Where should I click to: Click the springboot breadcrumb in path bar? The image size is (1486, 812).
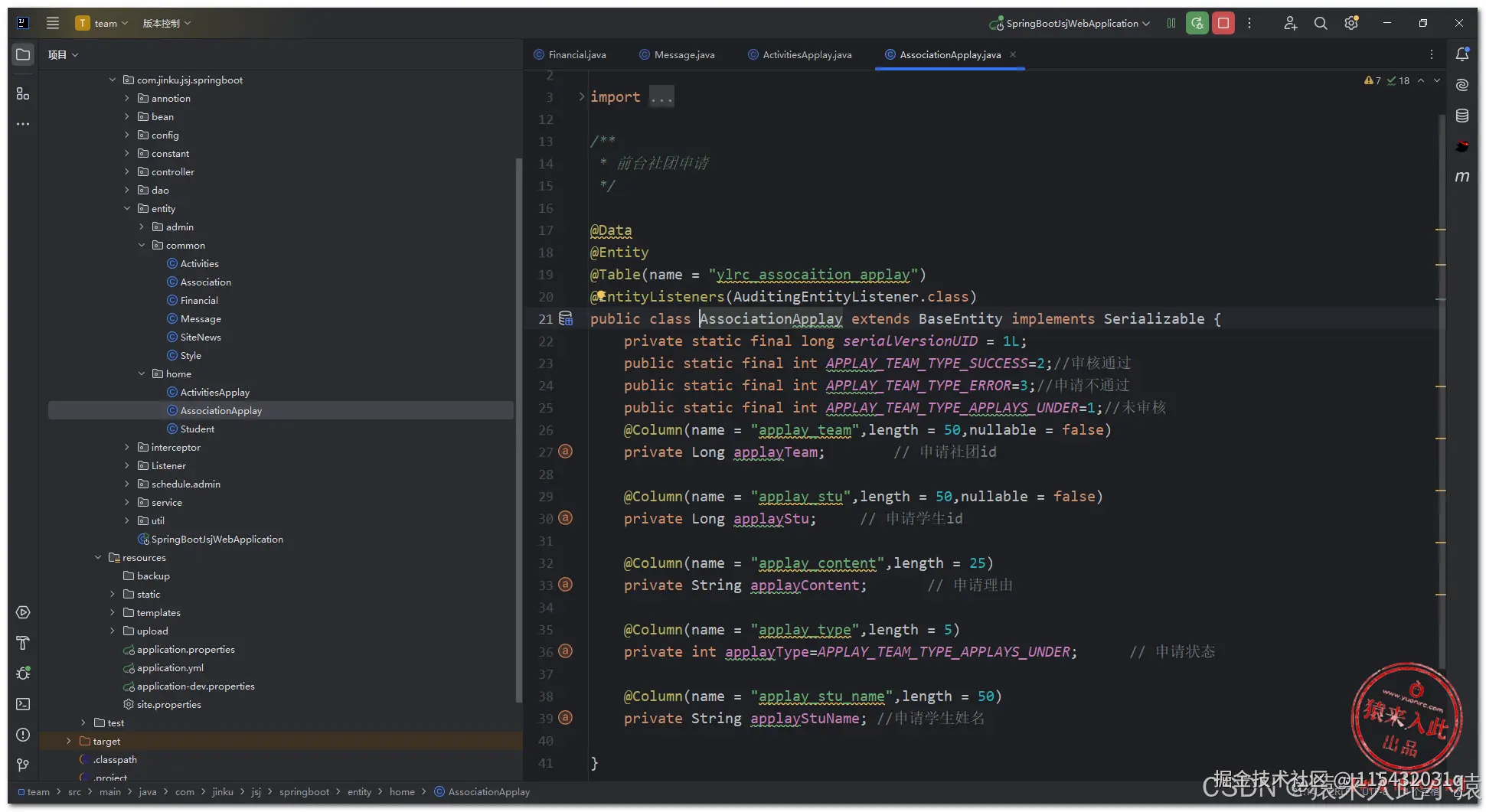pyautogui.click(x=304, y=792)
